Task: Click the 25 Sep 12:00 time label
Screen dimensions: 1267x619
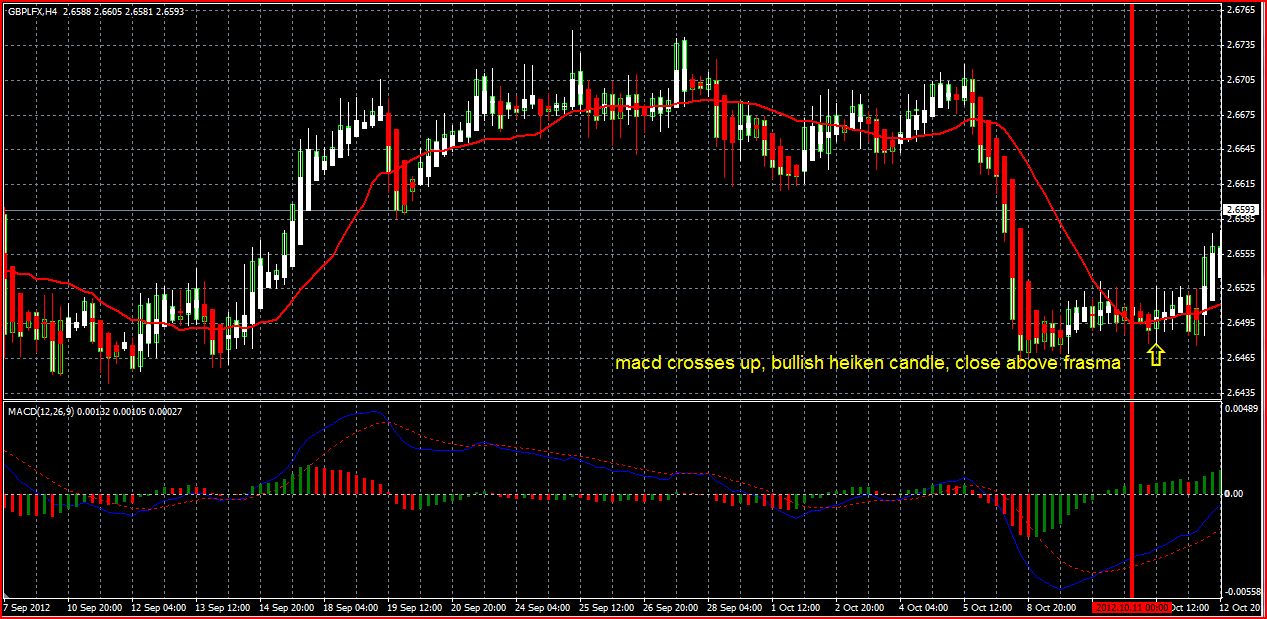Action: pos(606,607)
